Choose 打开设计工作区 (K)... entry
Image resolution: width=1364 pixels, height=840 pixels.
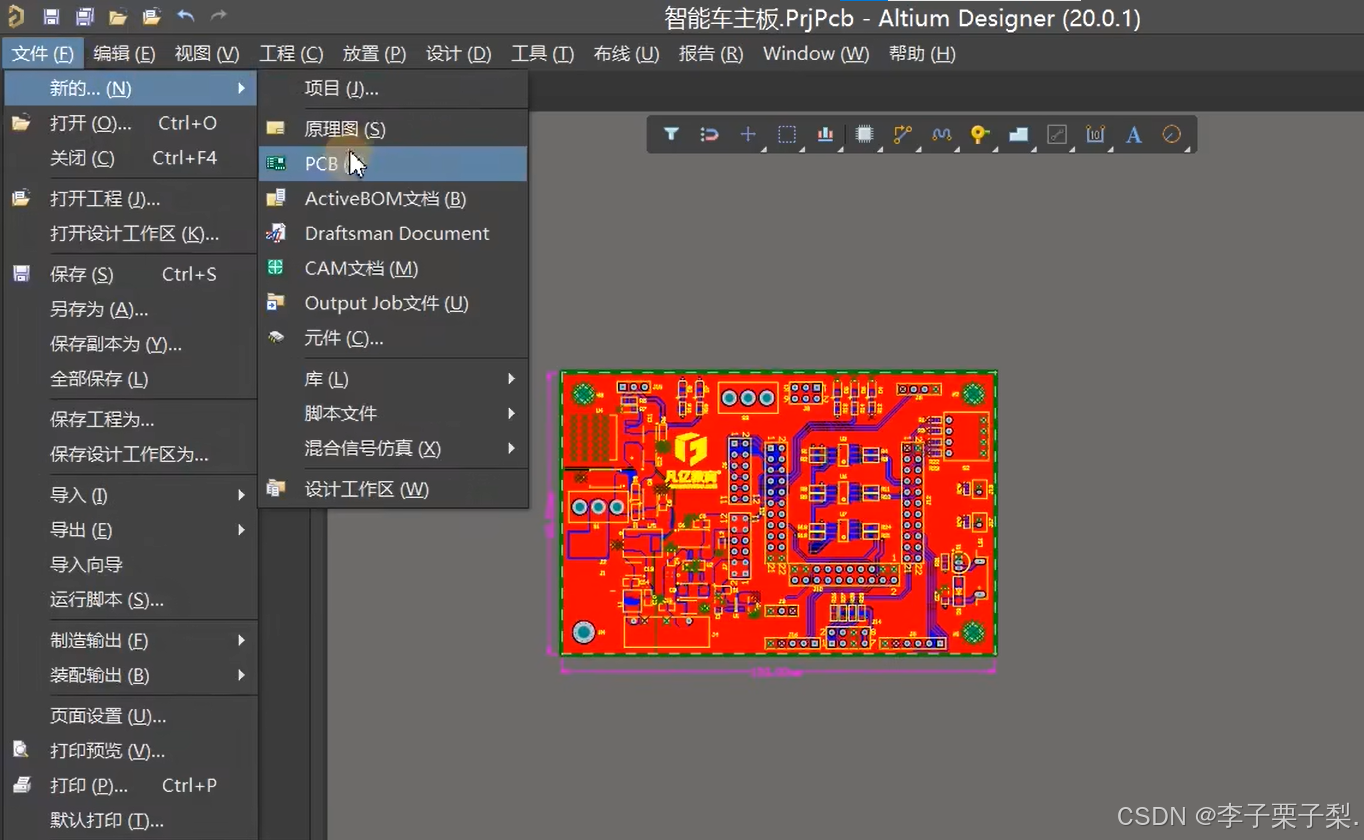coord(131,234)
